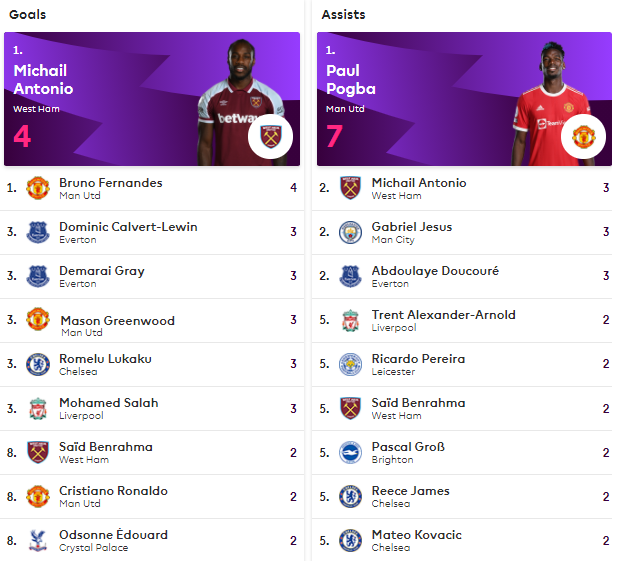Open Paul Pogba's photo in the Assists card
Screen dimensions: 618x561
(552, 103)
